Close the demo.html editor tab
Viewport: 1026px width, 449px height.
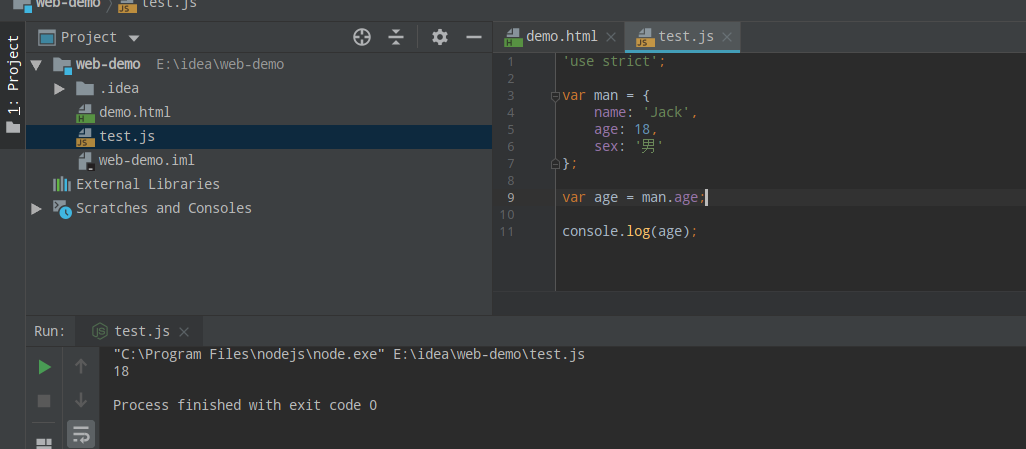pos(611,37)
